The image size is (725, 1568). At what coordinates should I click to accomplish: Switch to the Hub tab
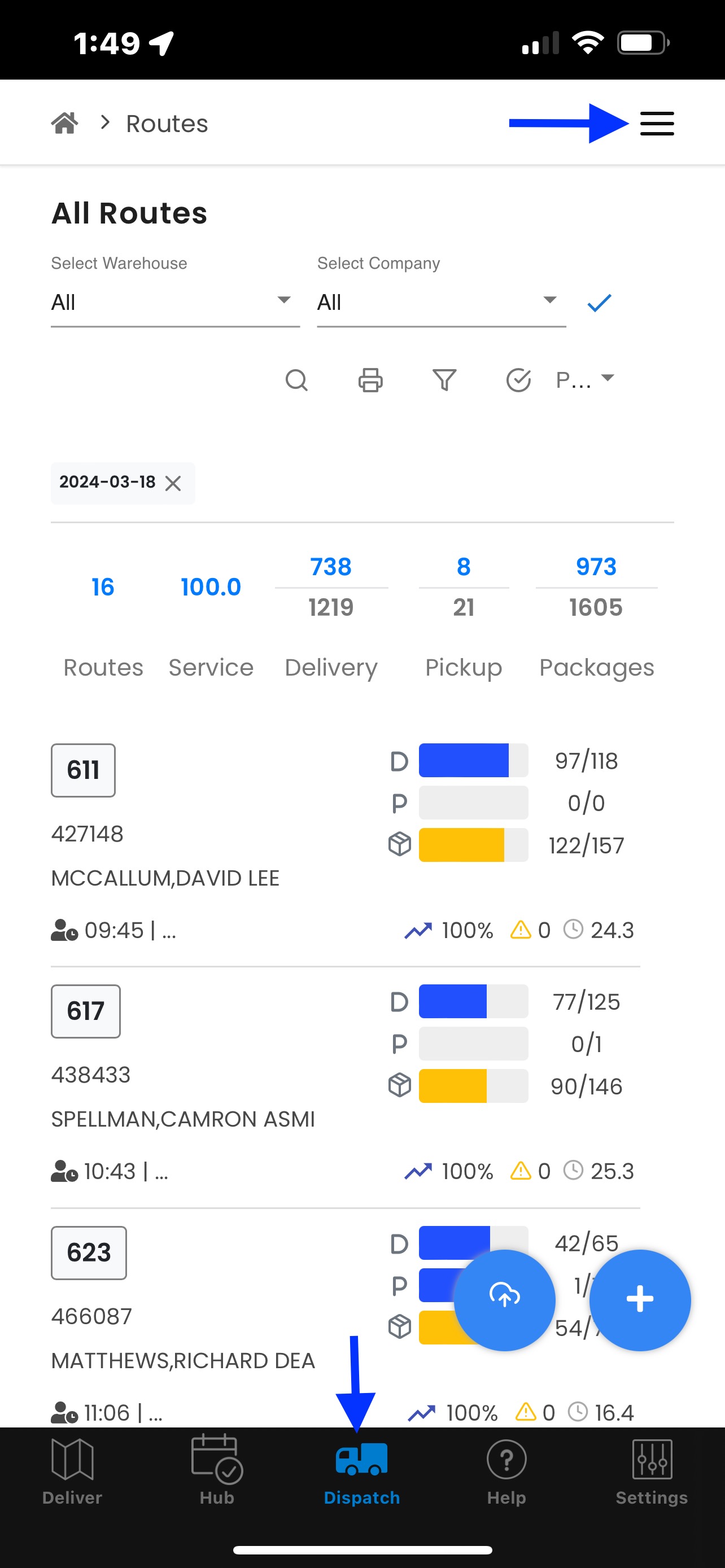point(217,1472)
